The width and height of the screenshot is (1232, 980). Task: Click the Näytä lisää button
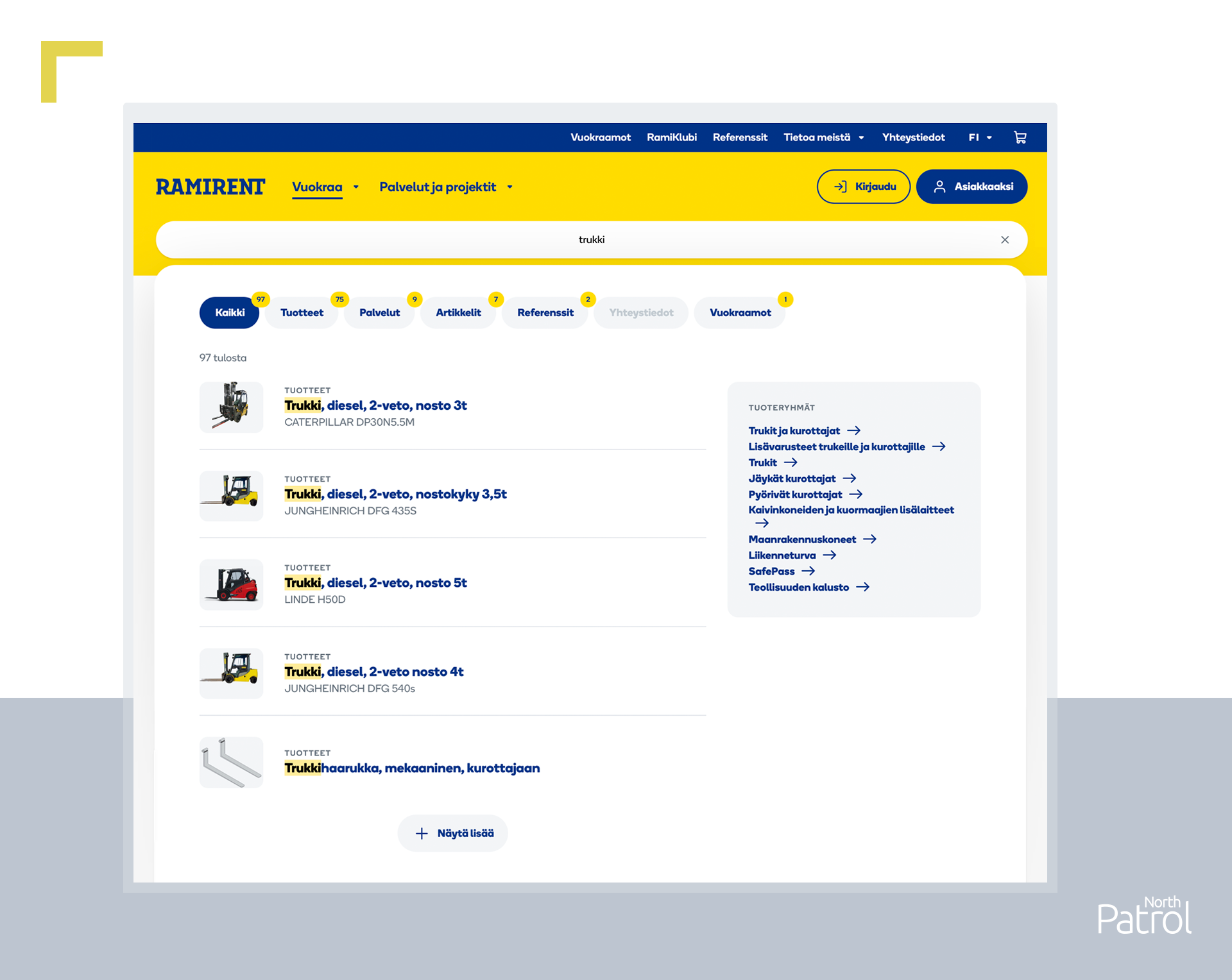click(453, 833)
